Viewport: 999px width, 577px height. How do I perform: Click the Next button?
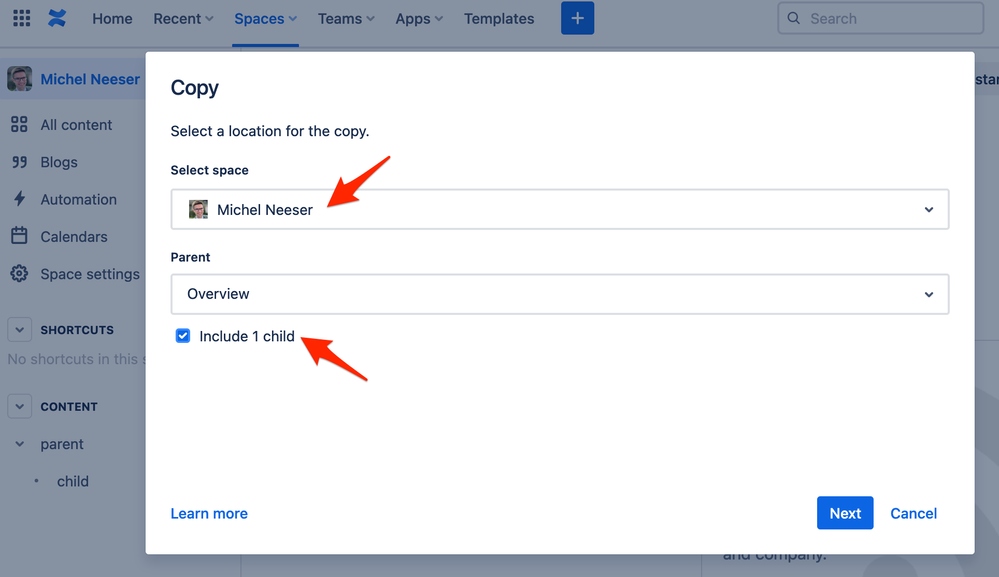coord(845,513)
